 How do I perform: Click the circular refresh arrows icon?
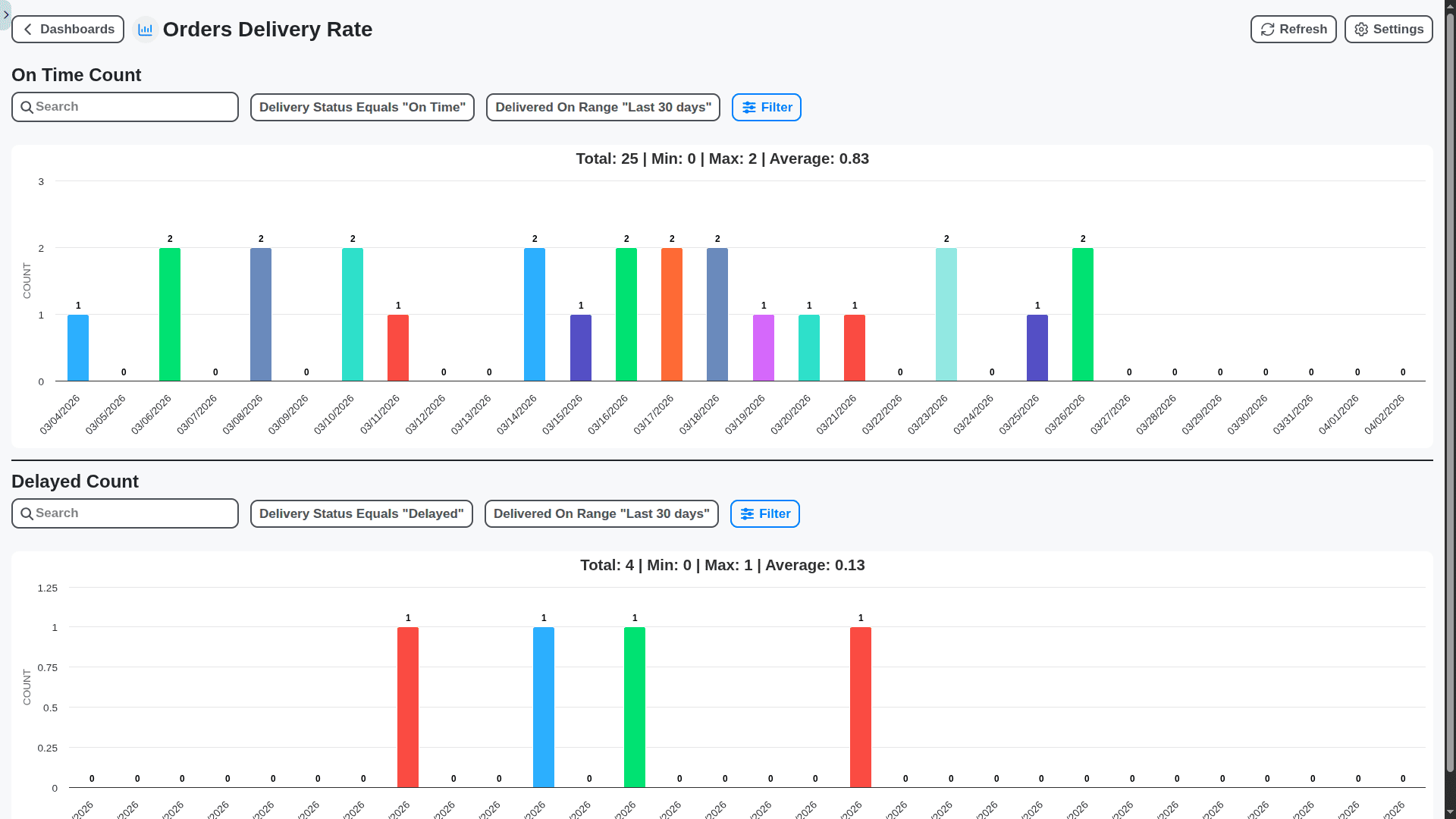click(x=1267, y=29)
